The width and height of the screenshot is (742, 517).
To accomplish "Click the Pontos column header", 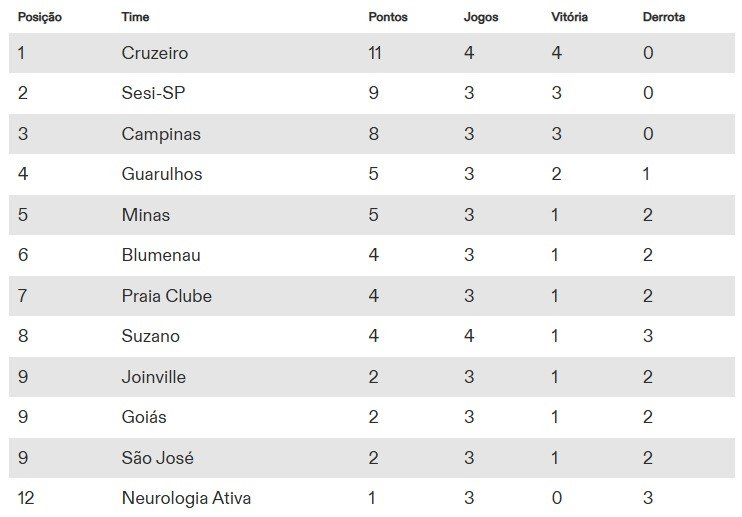I will pos(388,17).
